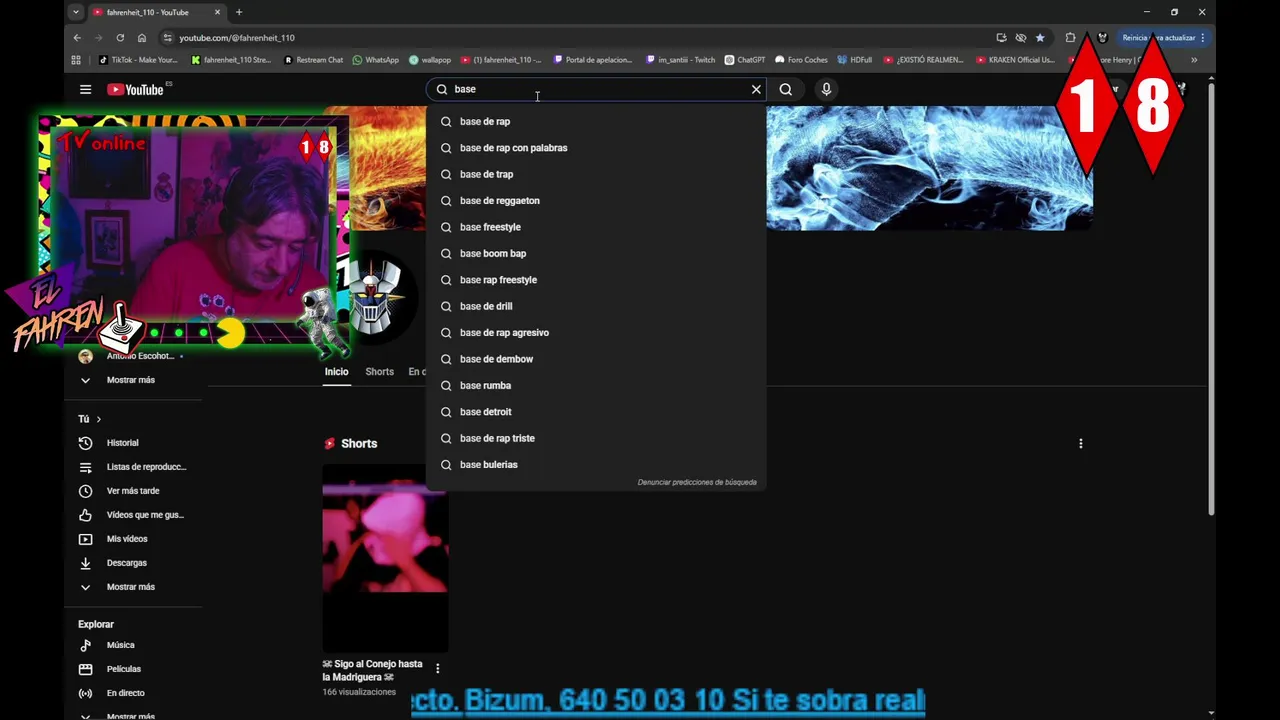Open the "im_santiii - Twitch" bookmark

[681, 60]
